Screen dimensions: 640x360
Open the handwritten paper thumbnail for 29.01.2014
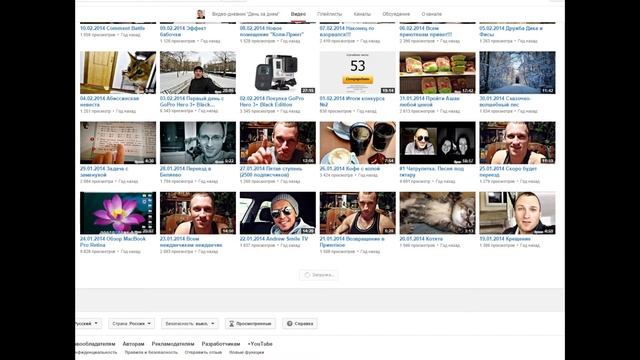tap(118, 143)
